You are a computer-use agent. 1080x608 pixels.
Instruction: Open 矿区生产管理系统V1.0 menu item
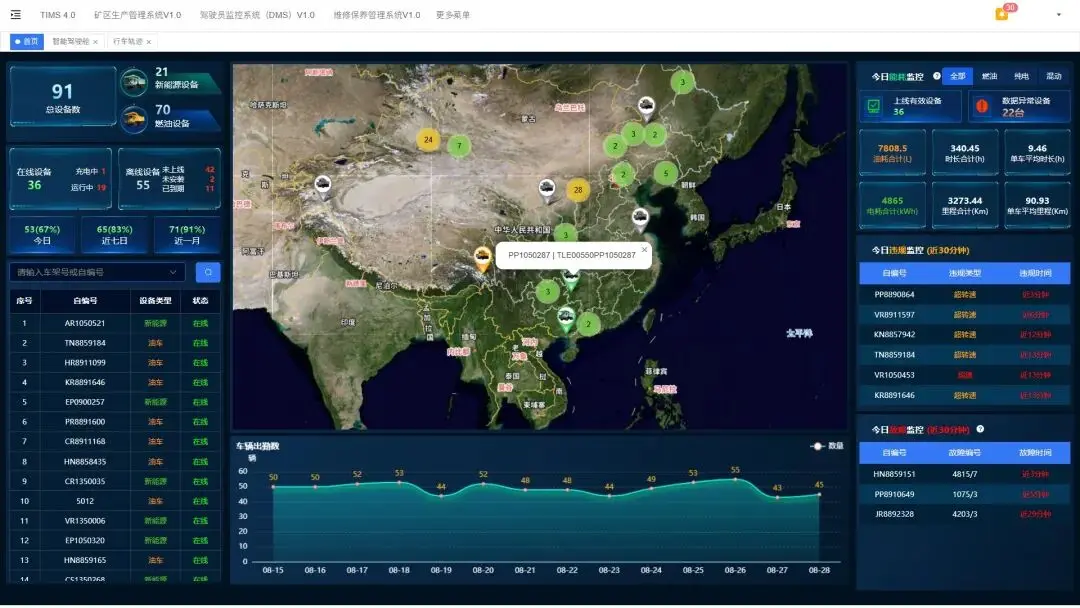[x=137, y=15]
